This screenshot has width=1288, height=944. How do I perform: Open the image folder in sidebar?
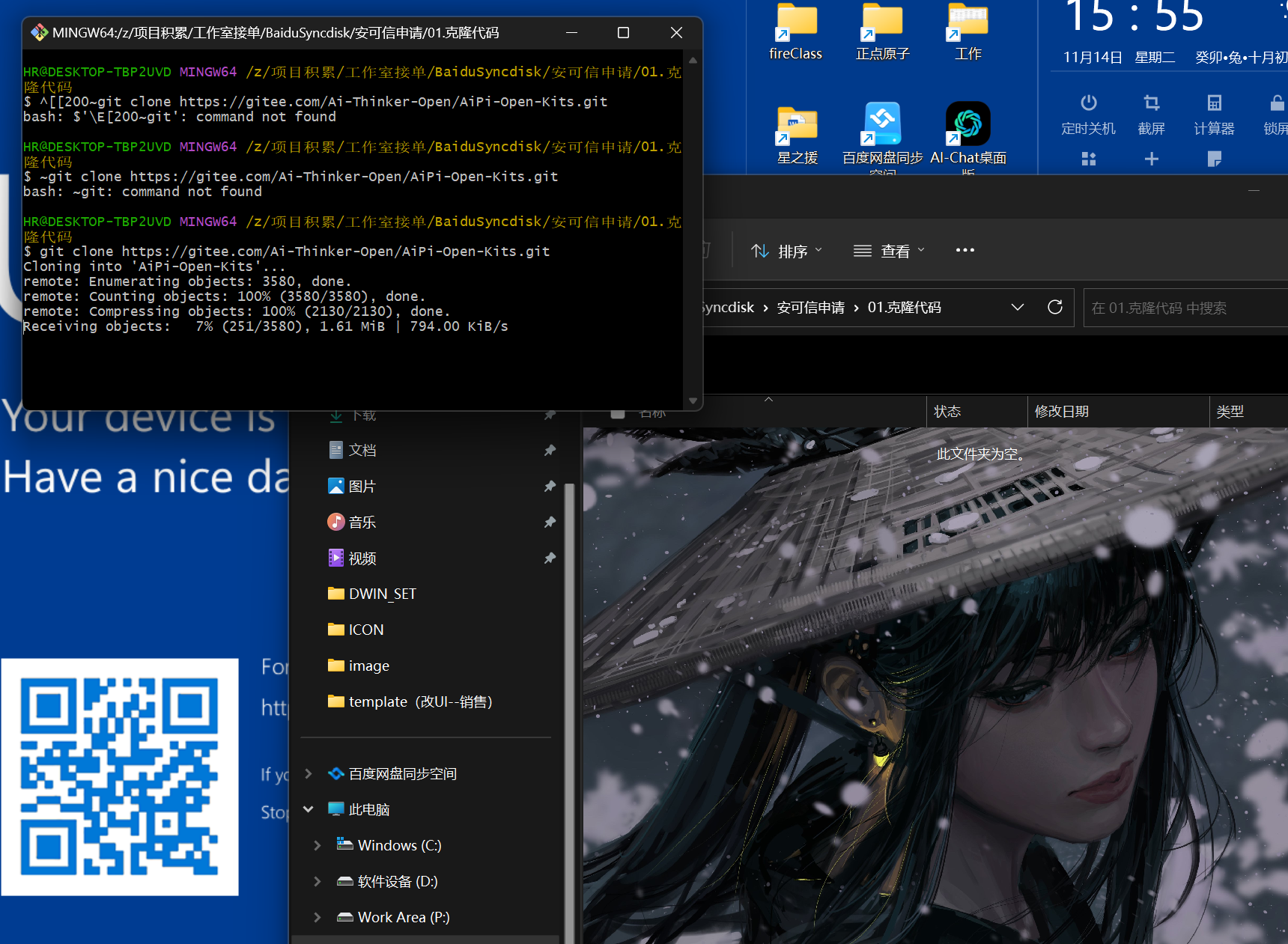[x=359, y=666]
